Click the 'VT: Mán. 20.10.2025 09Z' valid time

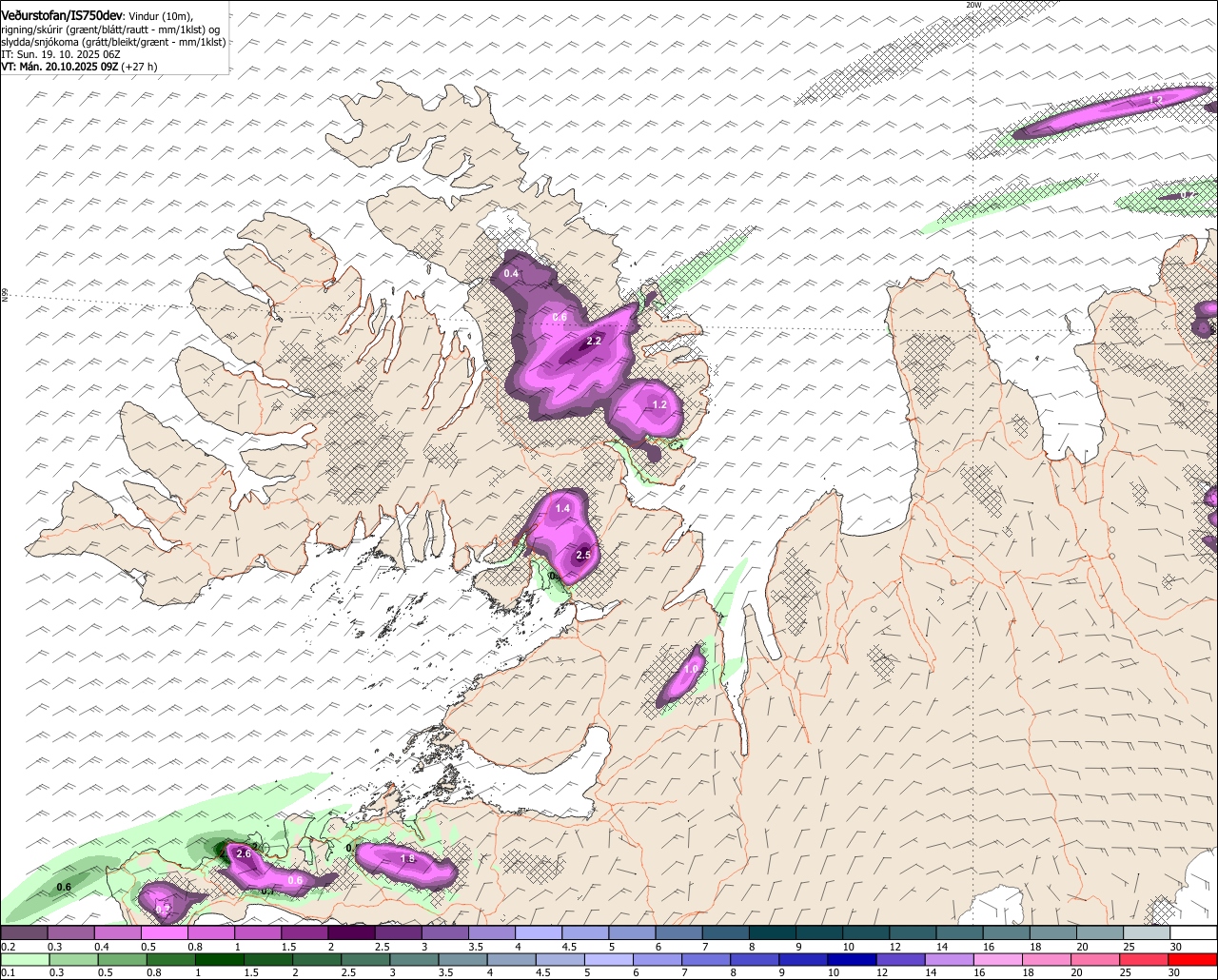[59, 67]
